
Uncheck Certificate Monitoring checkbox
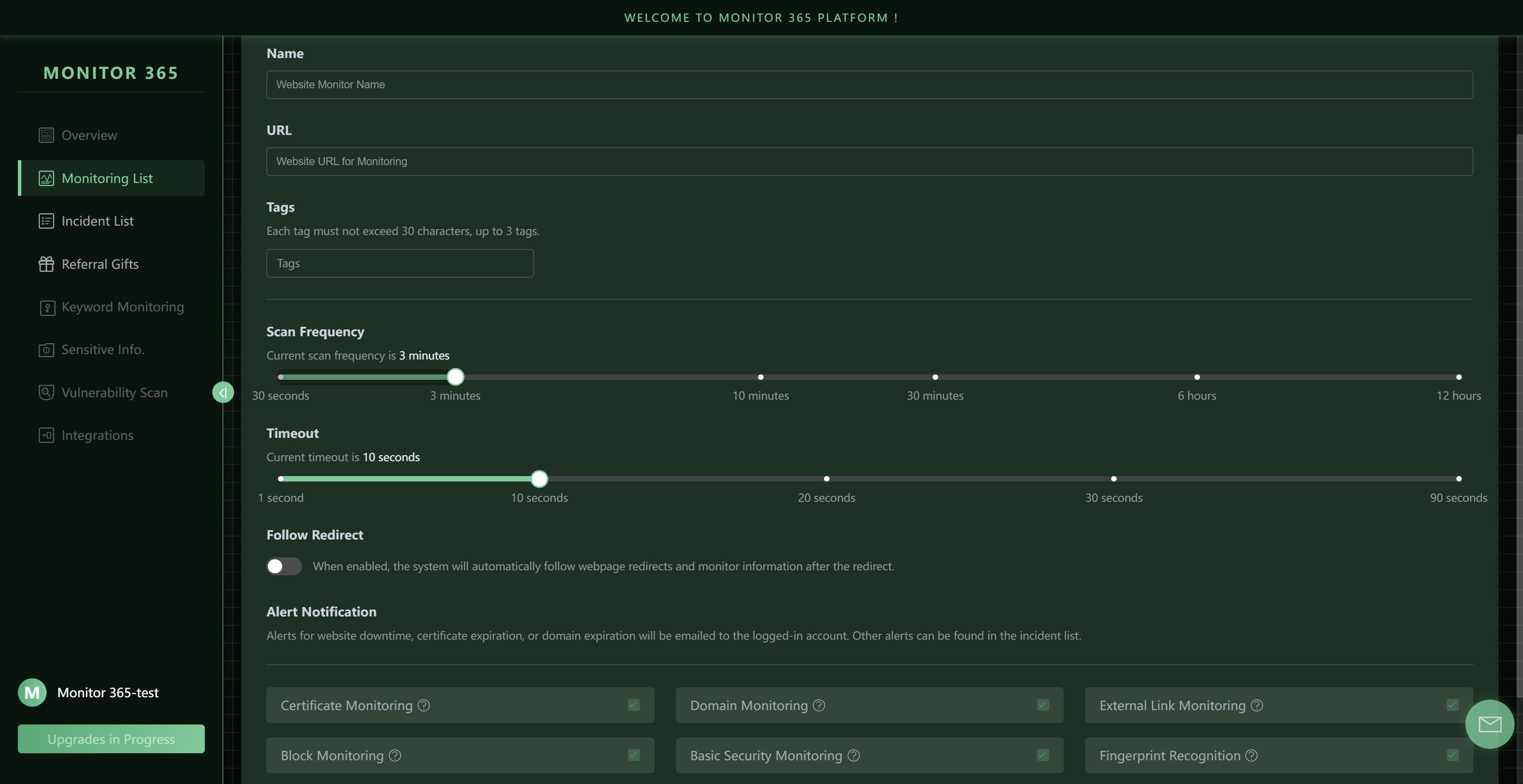(634, 705)
